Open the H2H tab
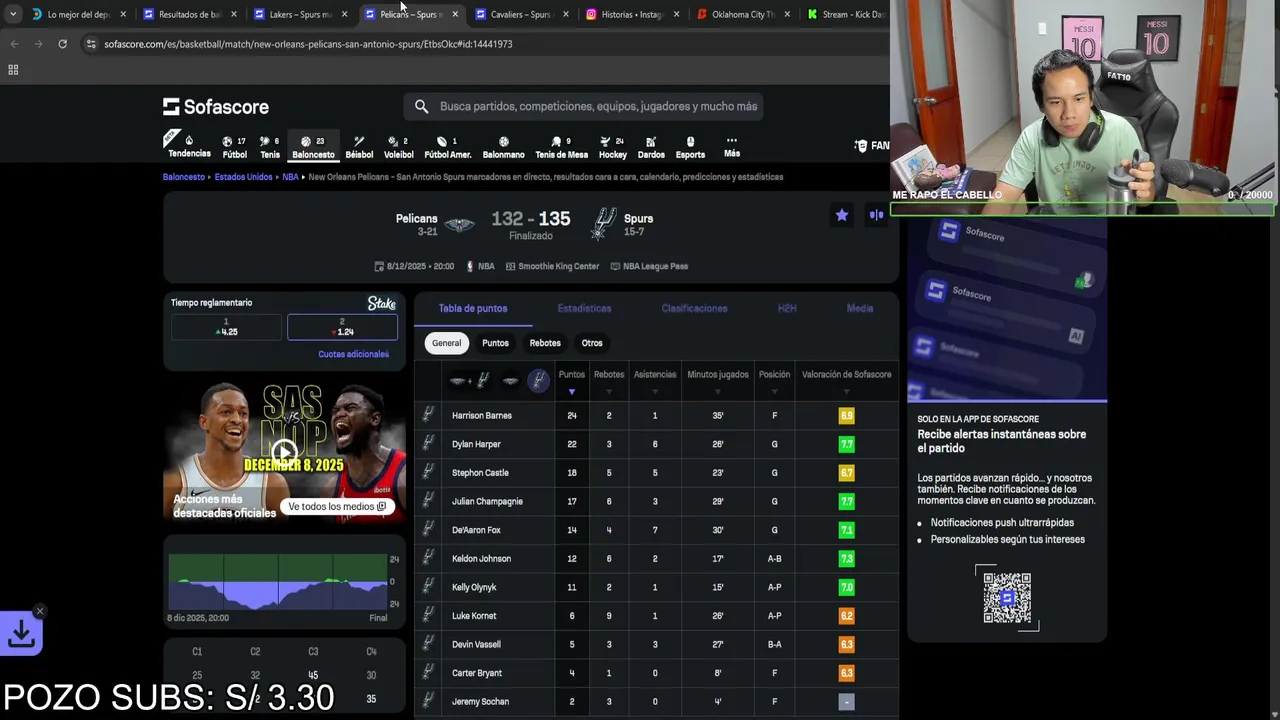The height and width of the screenshot is (720, 1280). coord(787,308)
